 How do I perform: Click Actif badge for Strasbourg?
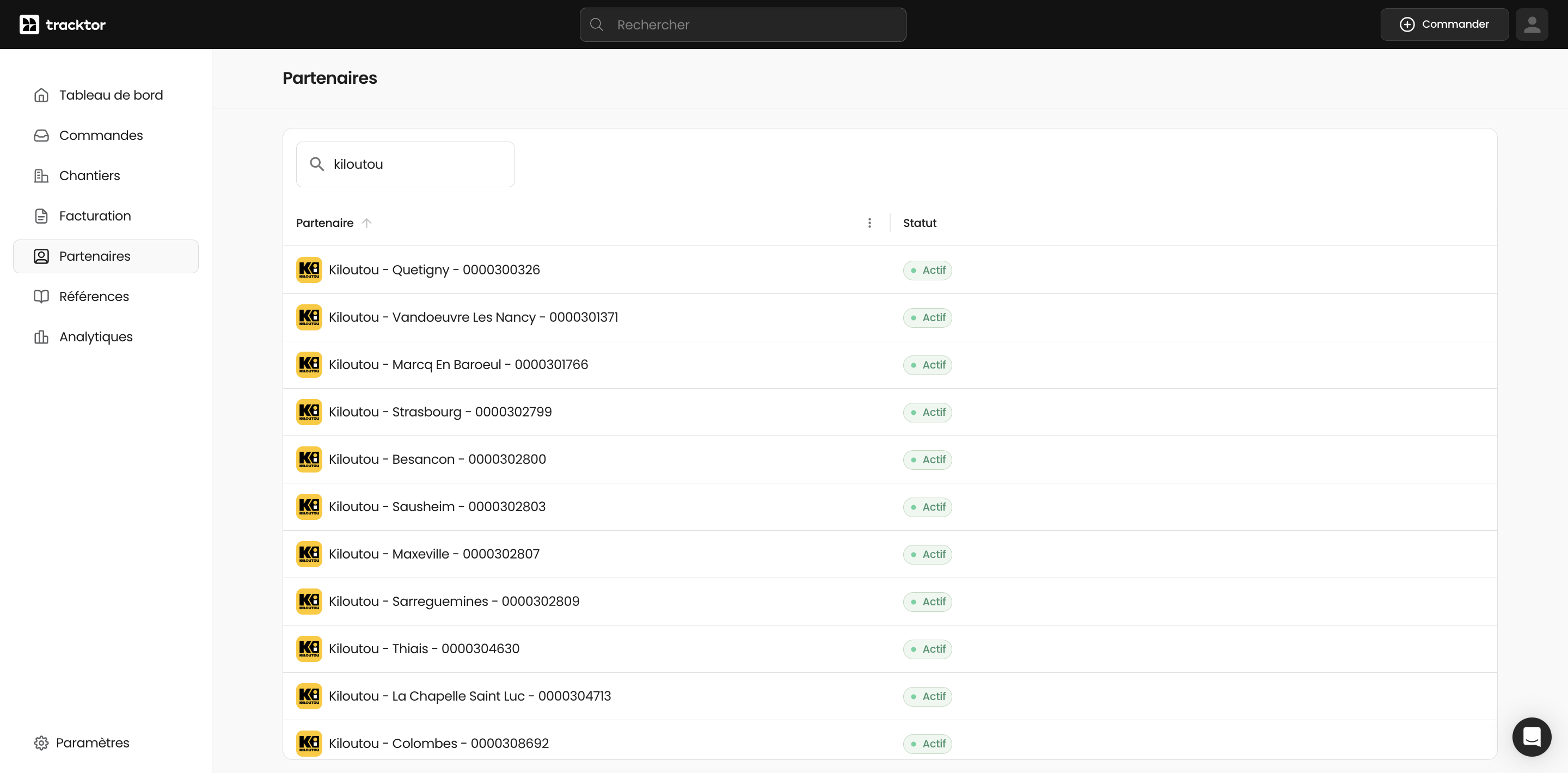pyautogui.click(x=927, y=412)
